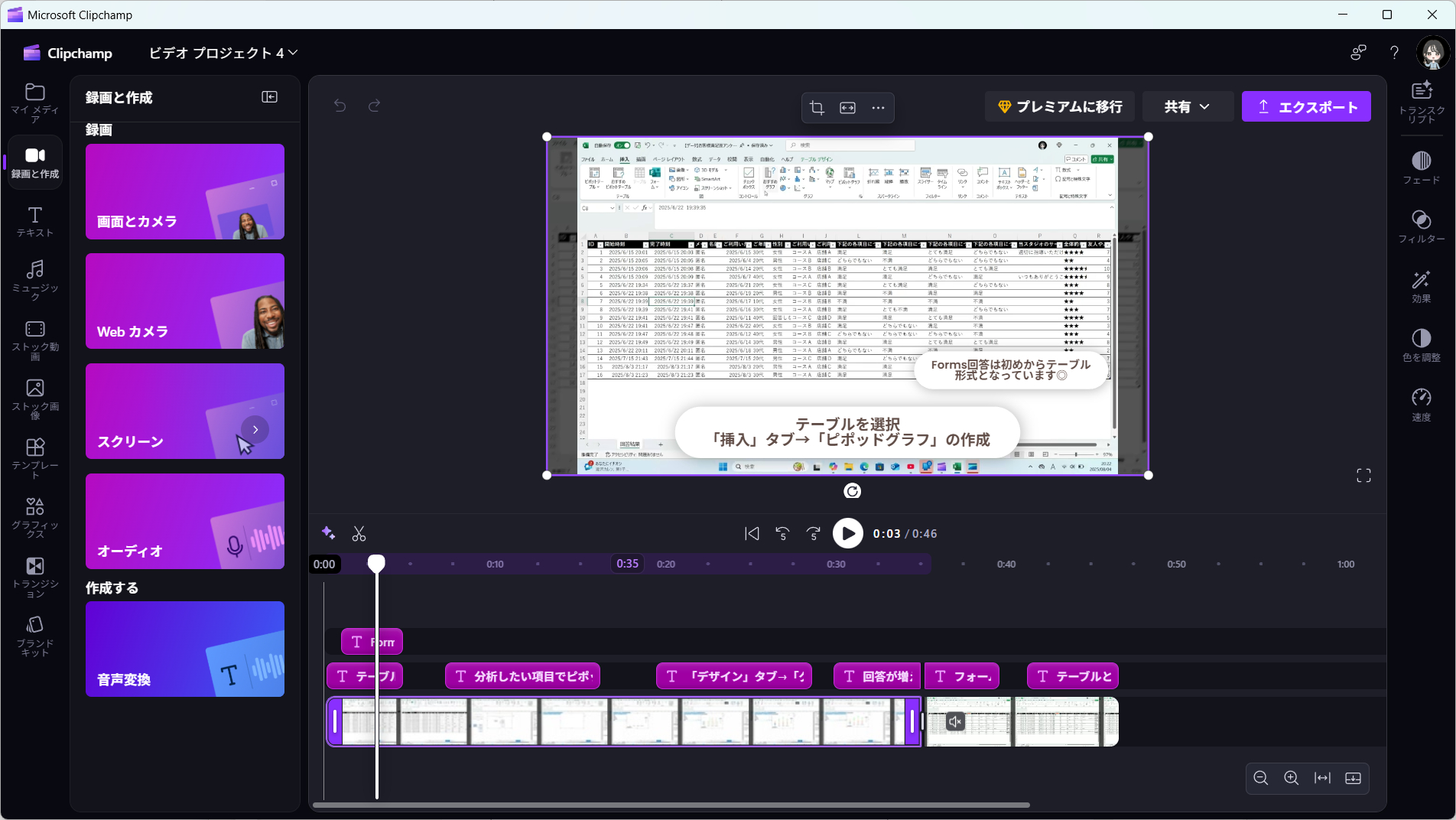
Task: Open the トランジション sidebar icon
Action: pyautogui.click(x=35, y=576)
